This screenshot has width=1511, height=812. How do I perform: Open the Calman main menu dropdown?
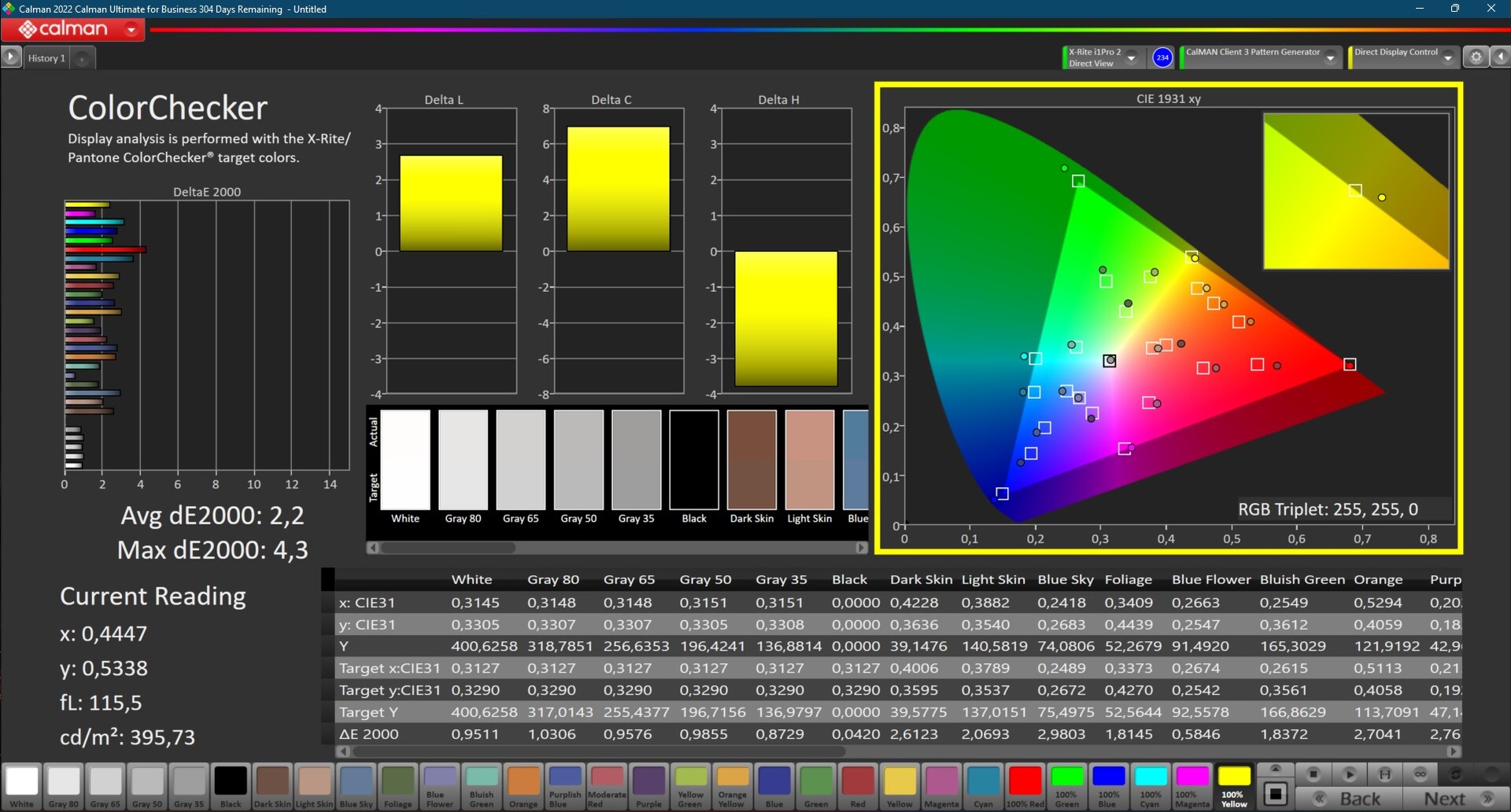131,30
